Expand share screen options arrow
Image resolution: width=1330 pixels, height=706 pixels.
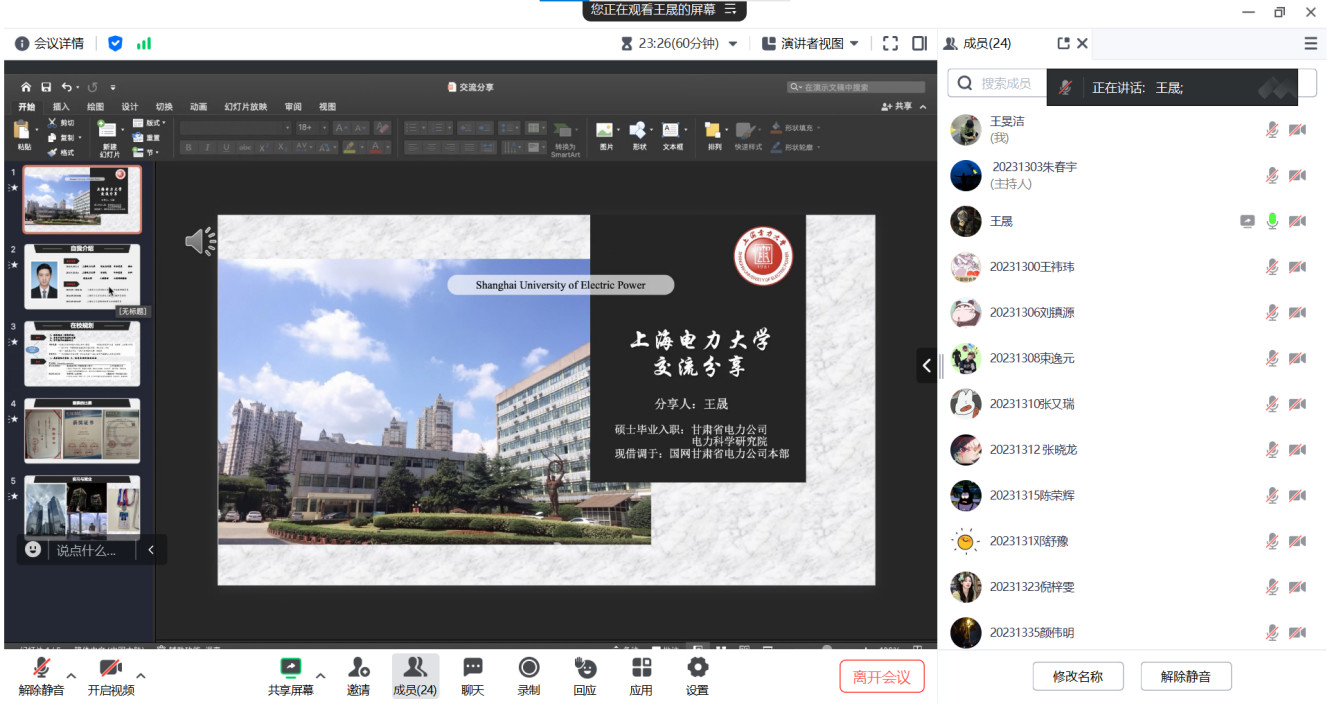click(321, 676)
